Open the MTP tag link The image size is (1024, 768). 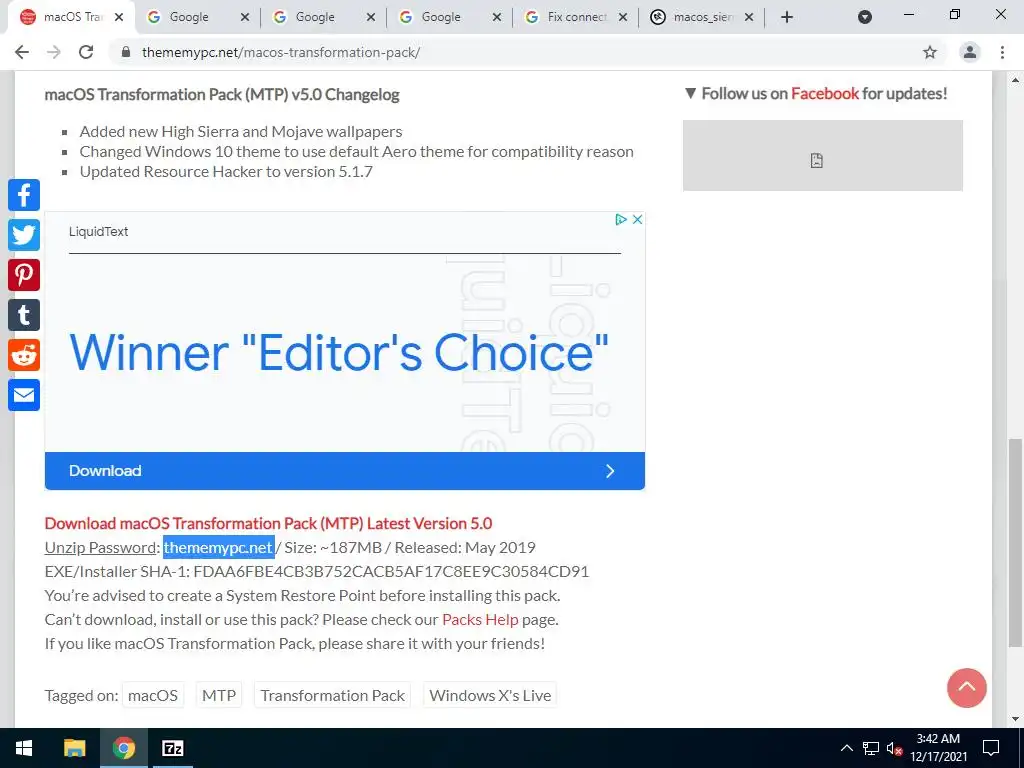219,696
